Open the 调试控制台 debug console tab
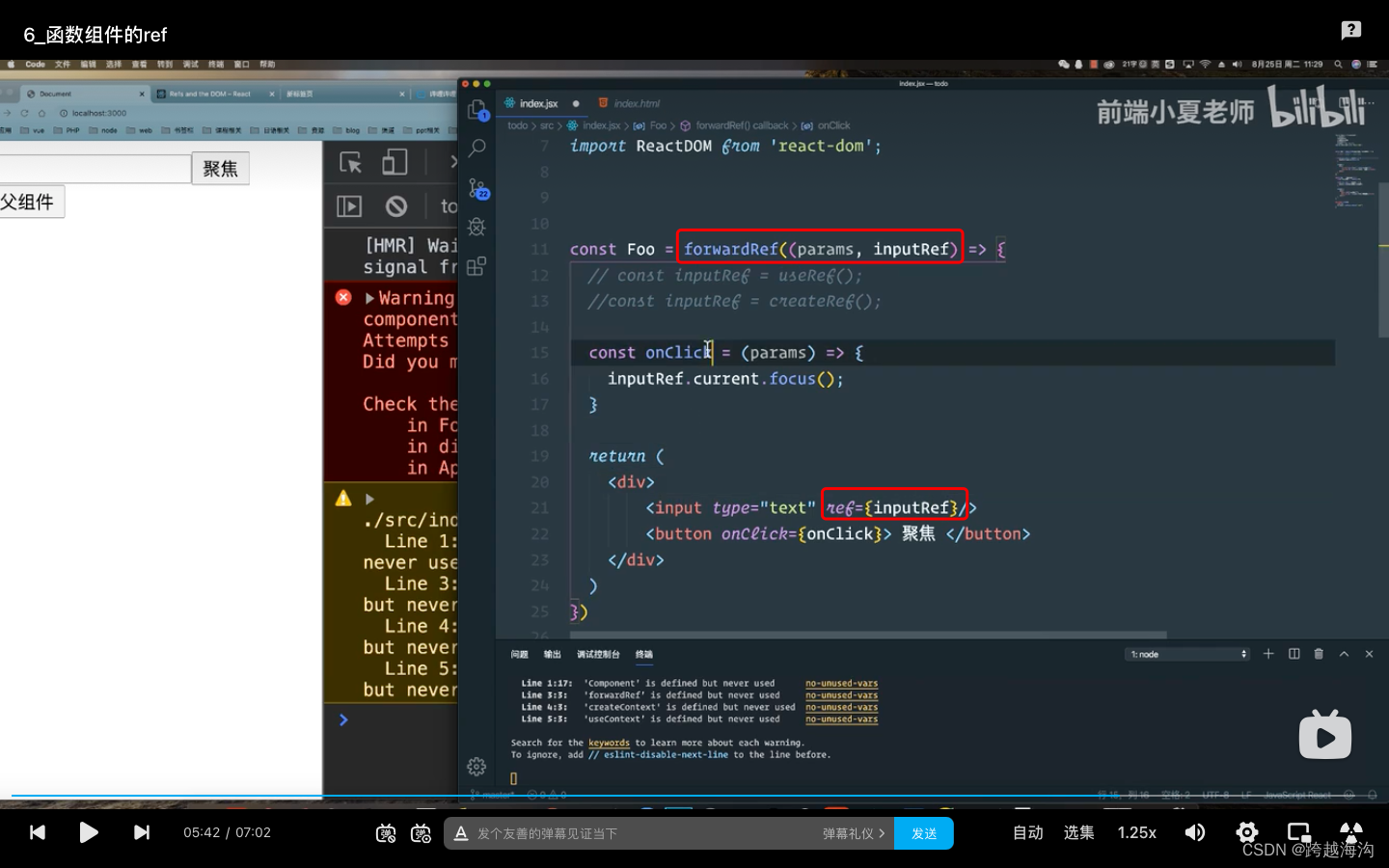The height and width of the screenshot is (868, 1389). click(x=598, y=654)
